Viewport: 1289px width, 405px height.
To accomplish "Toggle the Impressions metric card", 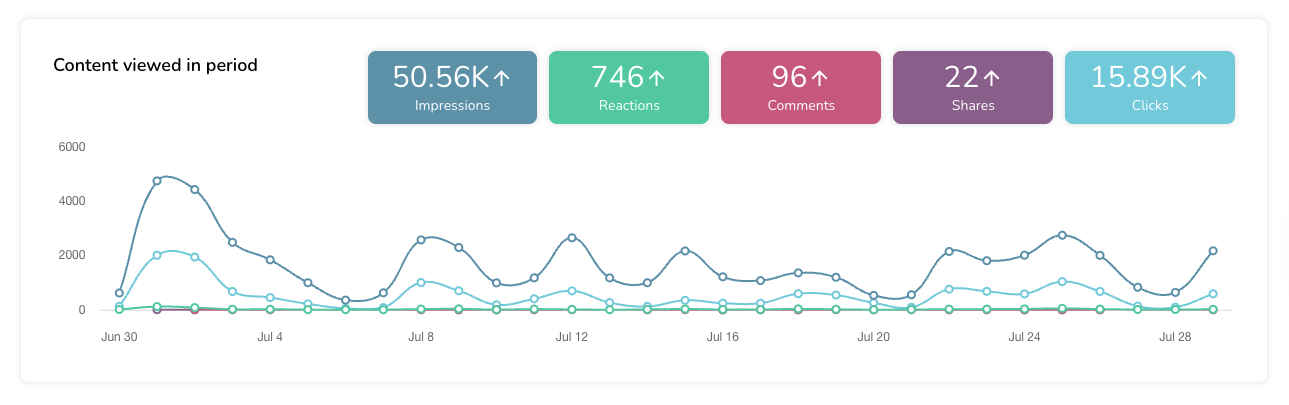I will click(452, 88).
